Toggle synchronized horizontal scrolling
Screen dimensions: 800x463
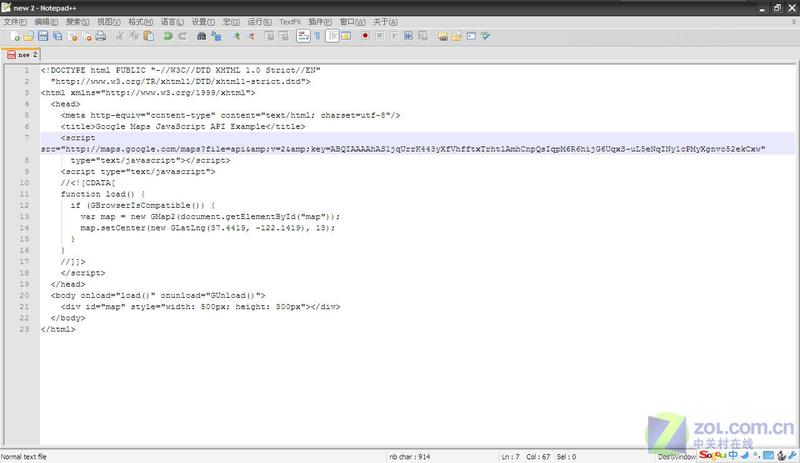(284, 36)
